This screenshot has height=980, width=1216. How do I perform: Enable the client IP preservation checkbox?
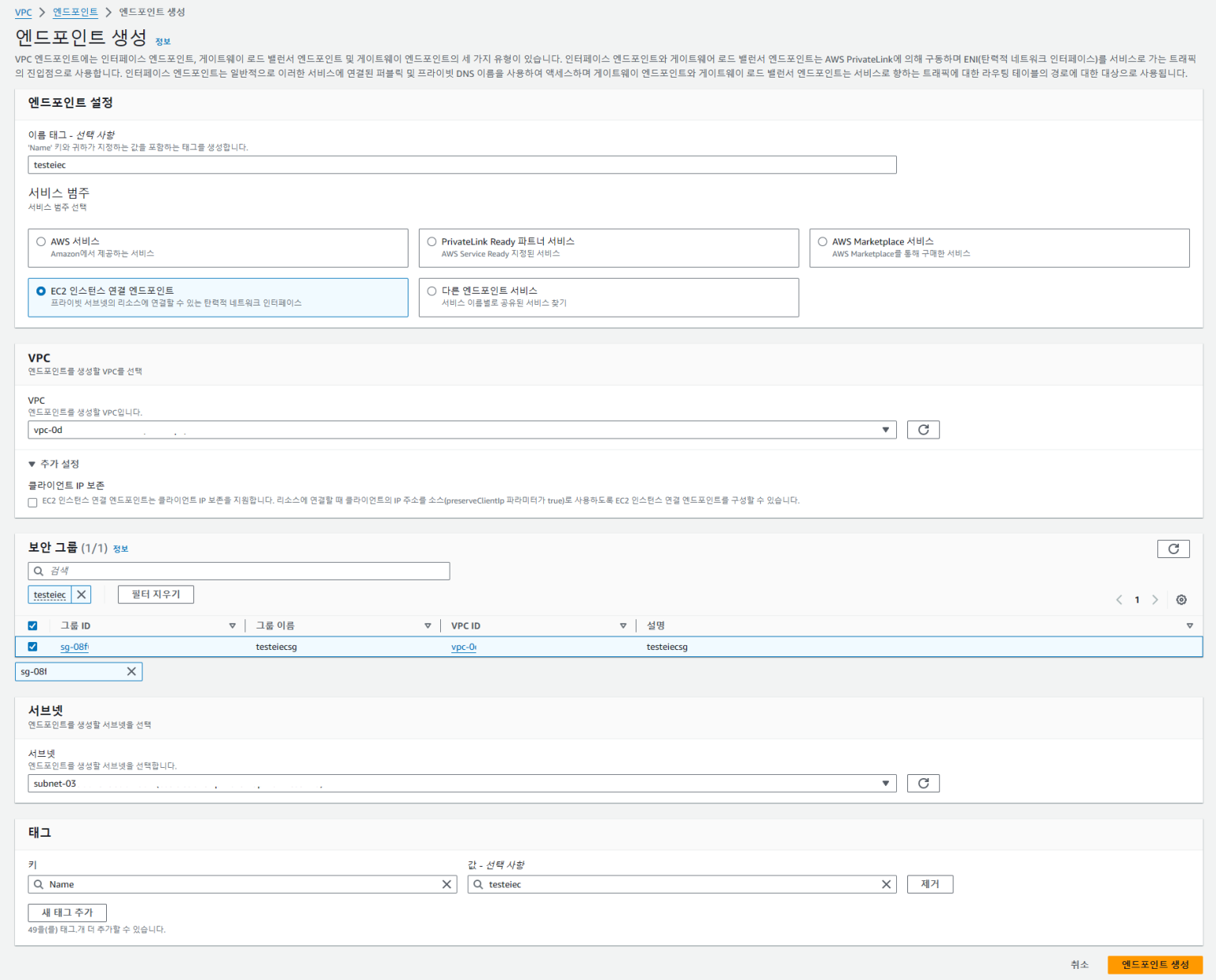[x=32, y=502]
